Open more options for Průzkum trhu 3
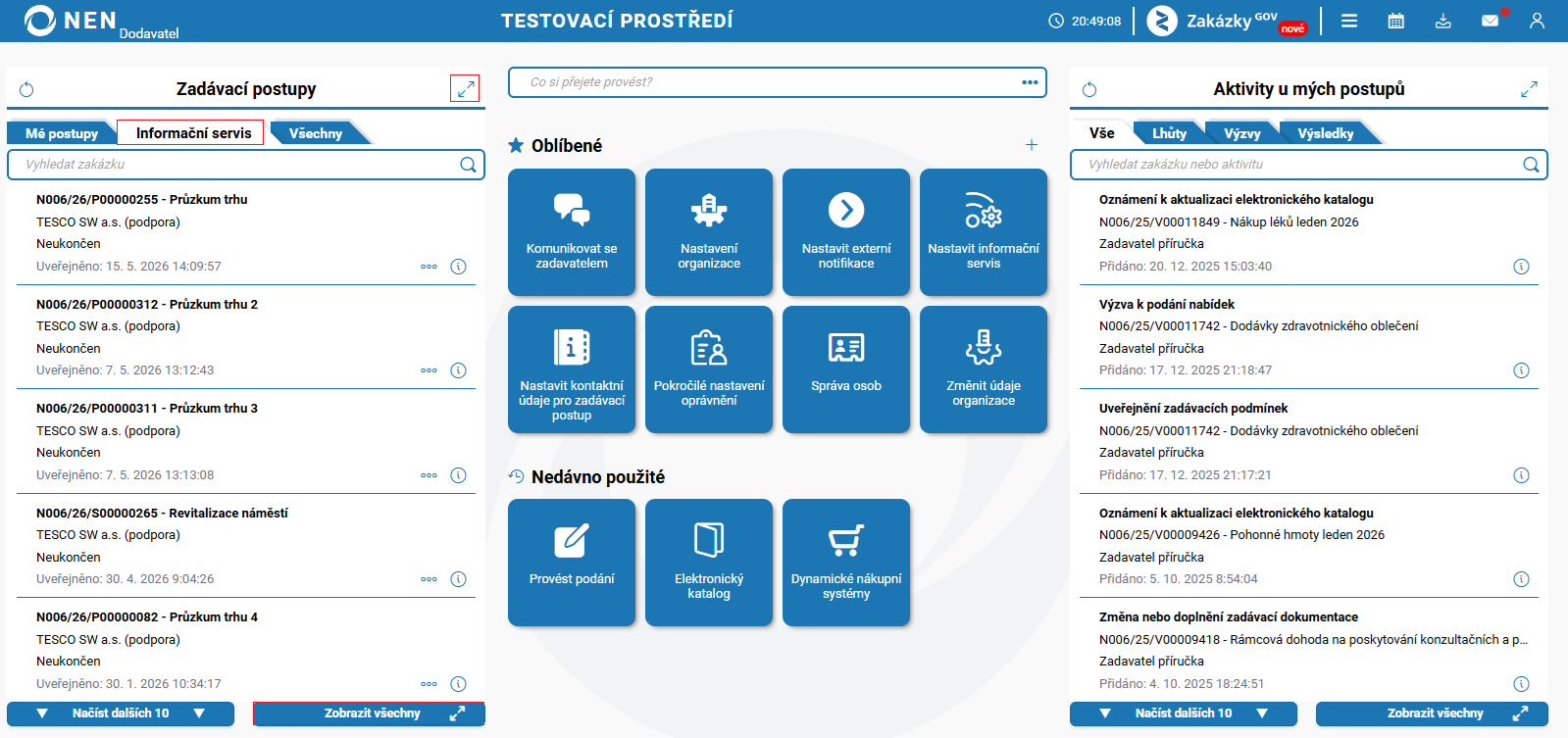1568x738 pixels. (429, 475)
